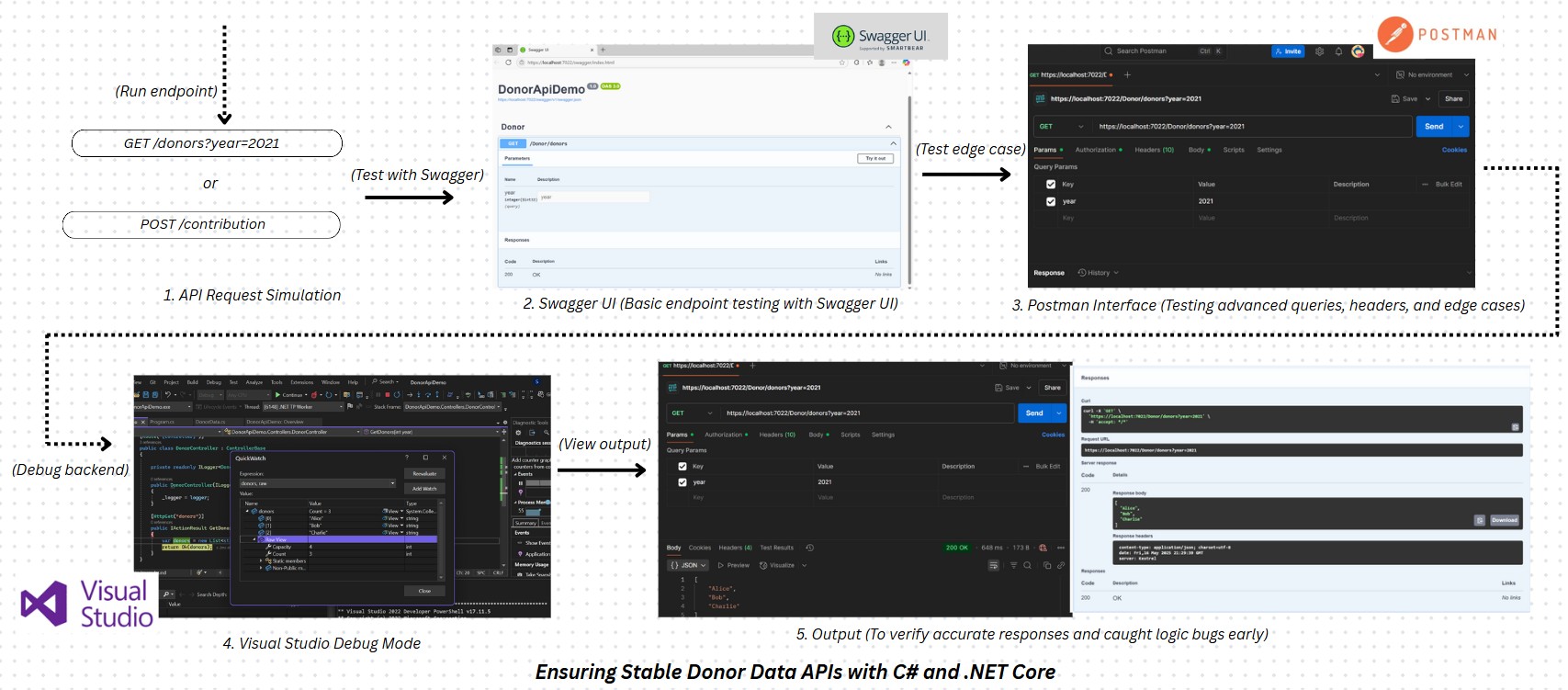Open History dropdown in top Postman Response bar
Image resolution: width=1568 pixels, height=690 pixels.
(x=1098, y=273)
